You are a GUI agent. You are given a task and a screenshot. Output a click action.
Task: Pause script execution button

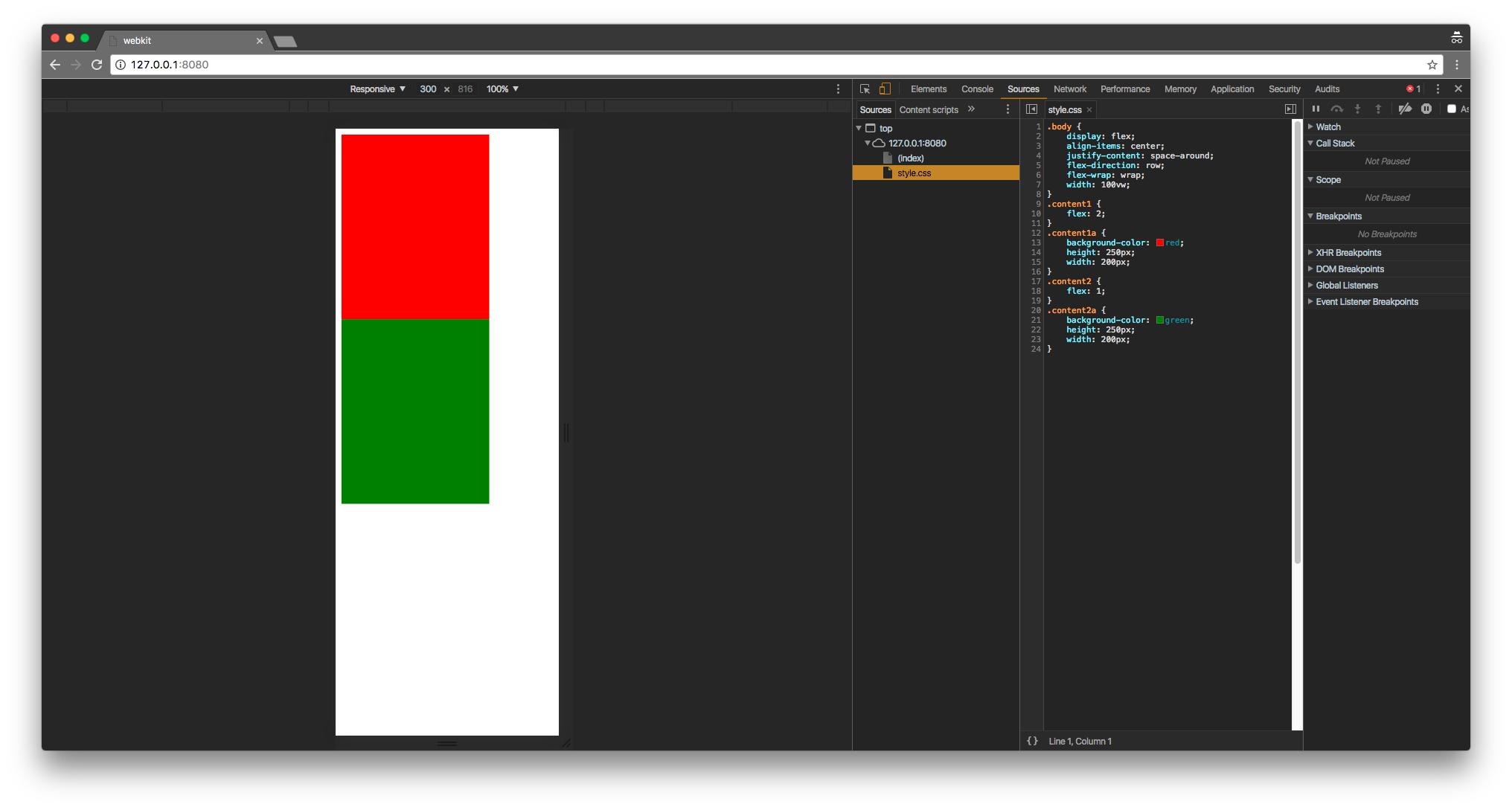1316,109
